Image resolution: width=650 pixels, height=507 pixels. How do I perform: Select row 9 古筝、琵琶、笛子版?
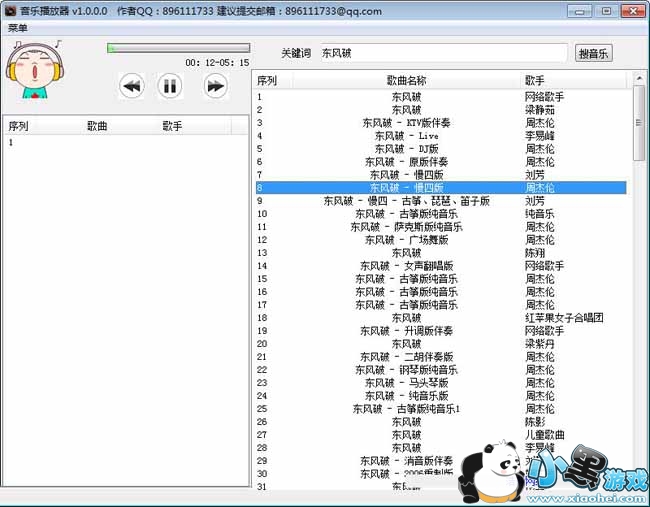click(x=441, y=201)
